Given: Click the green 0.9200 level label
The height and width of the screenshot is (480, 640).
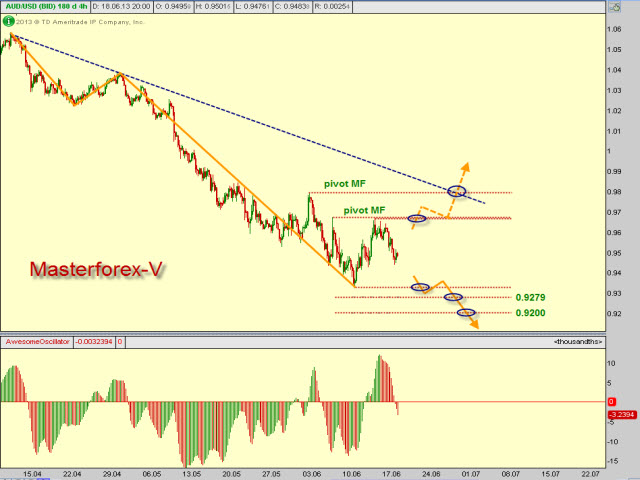Looking at the screenshot, I should [x=530, y=313].
